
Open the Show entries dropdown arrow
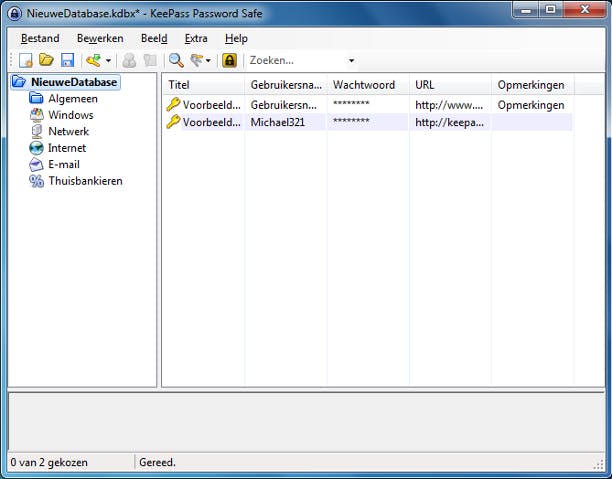click(208, 61)
